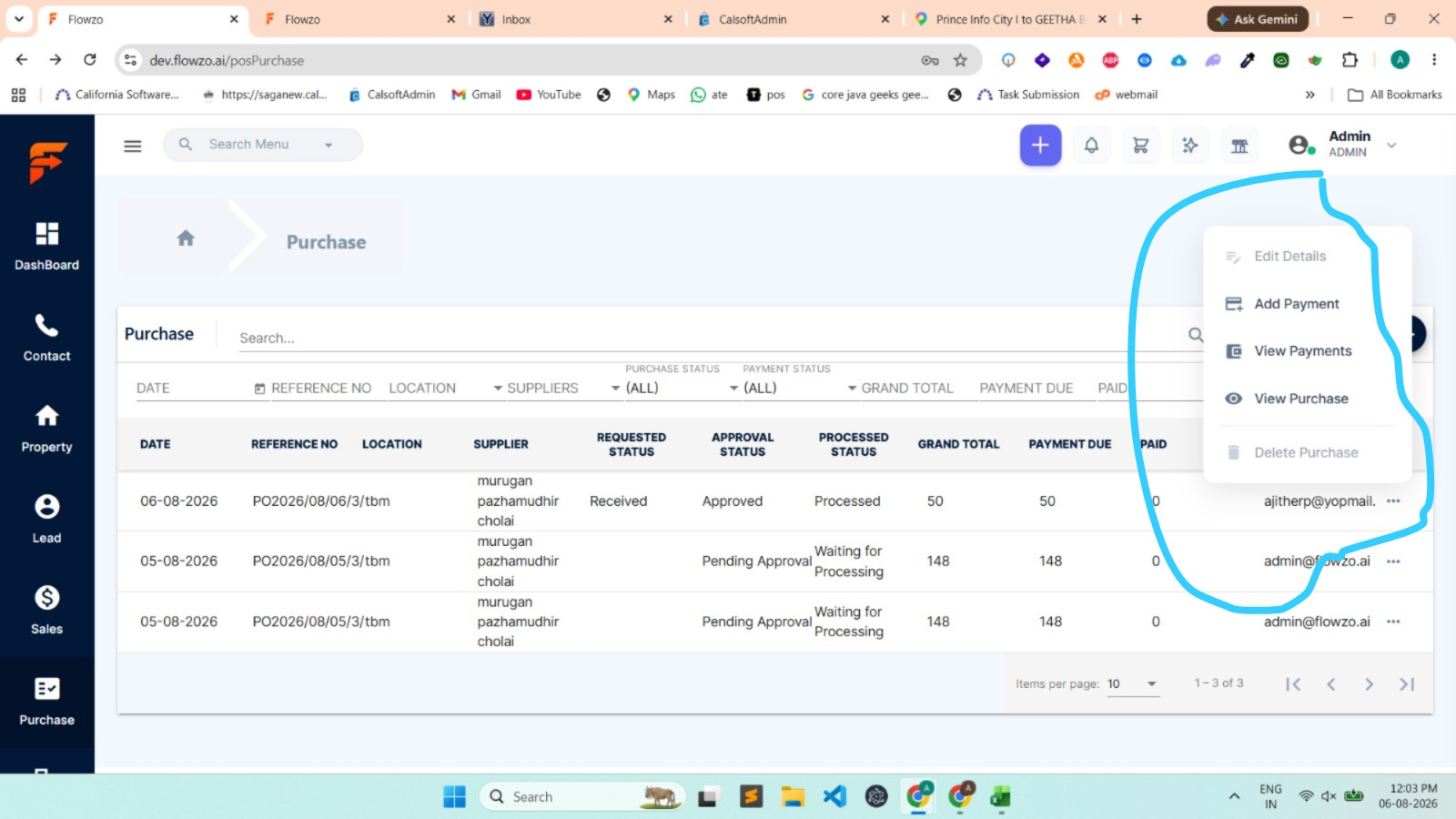Bookmark this page with the star icon
Viewport: 1456px width, 819px height.
click(x=960, y=60)
